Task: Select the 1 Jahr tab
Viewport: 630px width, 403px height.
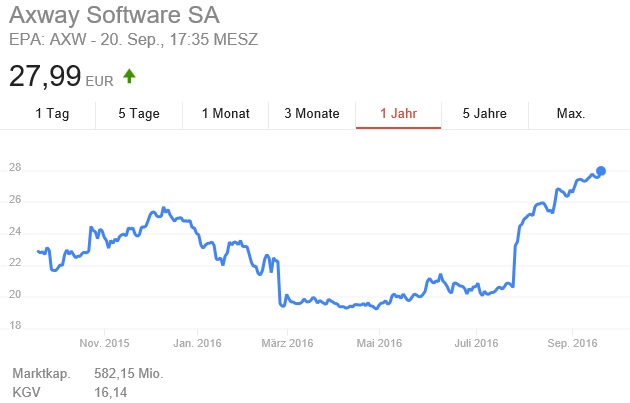Action: pyautogui.click(x=399, y=114)
